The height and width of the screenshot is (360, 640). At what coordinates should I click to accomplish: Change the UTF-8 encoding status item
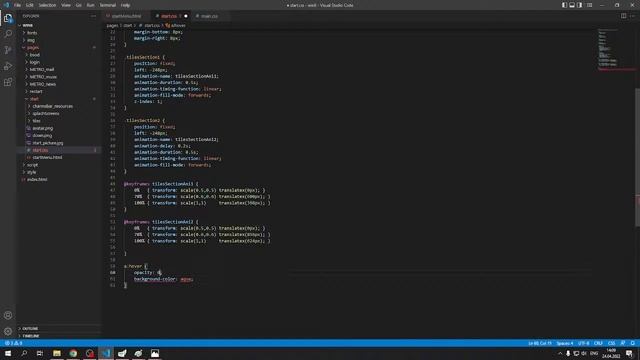[584, 343]
